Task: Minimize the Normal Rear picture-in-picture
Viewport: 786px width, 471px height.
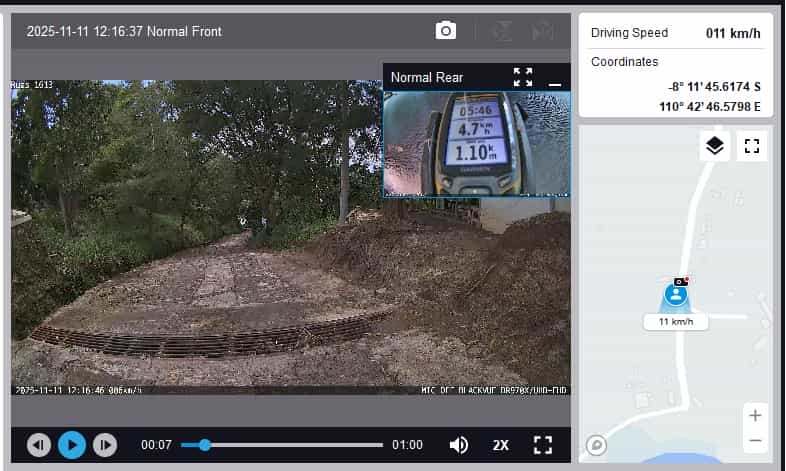Action: tap(555, 78)
